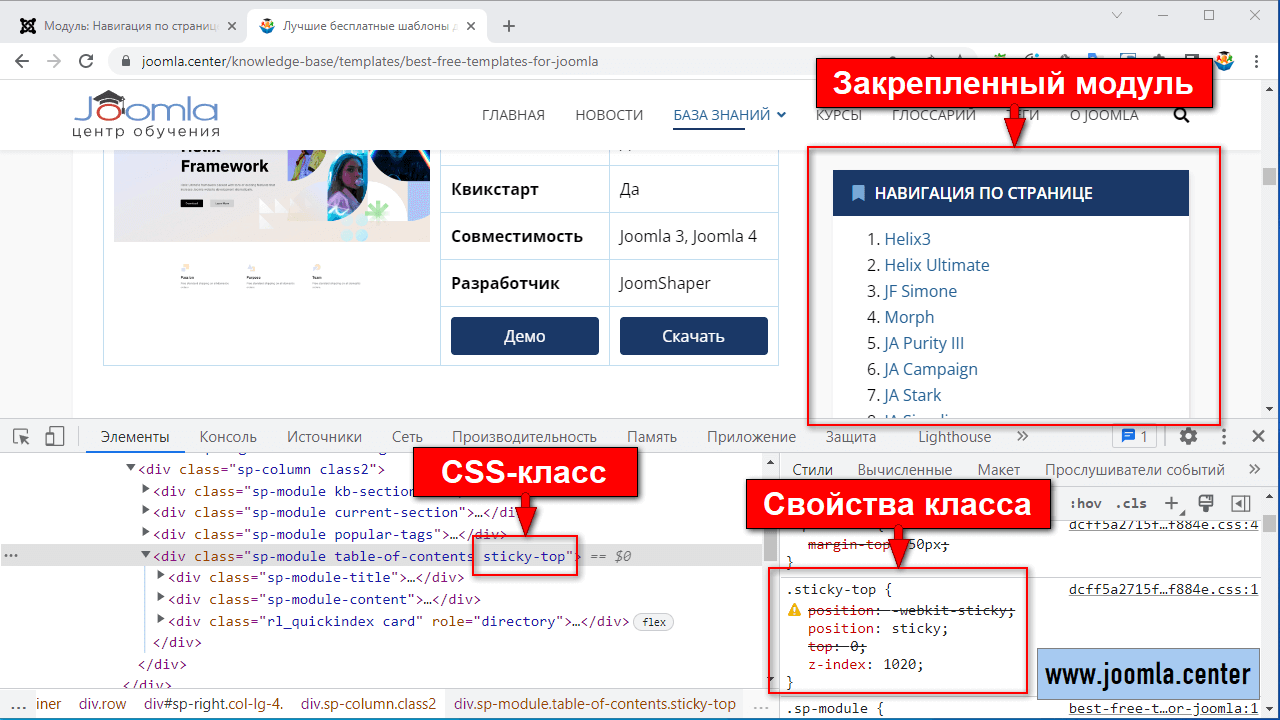Open the Helix Ultimate navigation link
The height and width of the screenshot is (720, 1280).
pyautogui.click(x=936, y=265)
